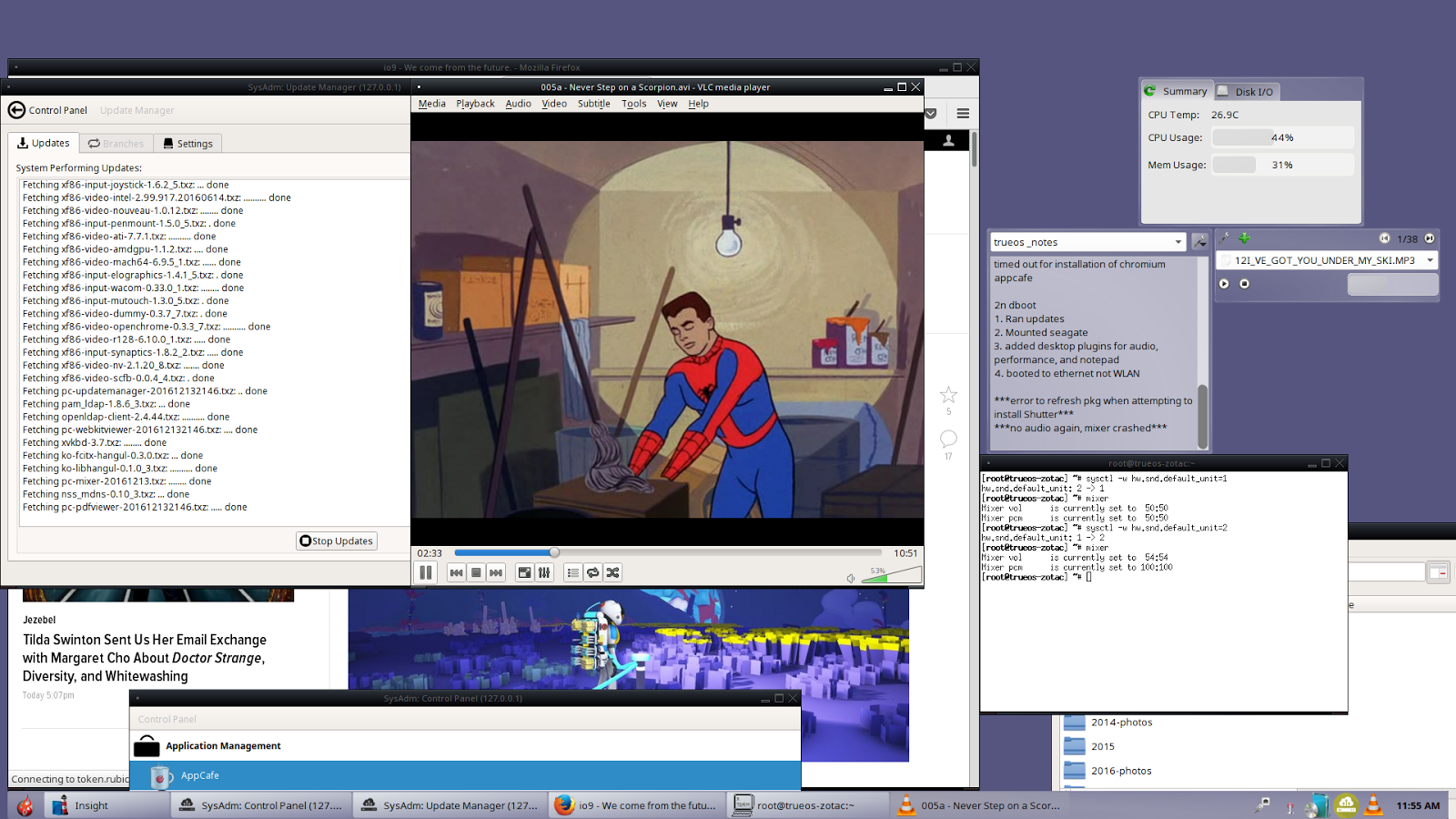This screenshot has height=819, width=1456.
Task: Open the MP3 track selection dropdown
Action: [x=1430, y=260]
